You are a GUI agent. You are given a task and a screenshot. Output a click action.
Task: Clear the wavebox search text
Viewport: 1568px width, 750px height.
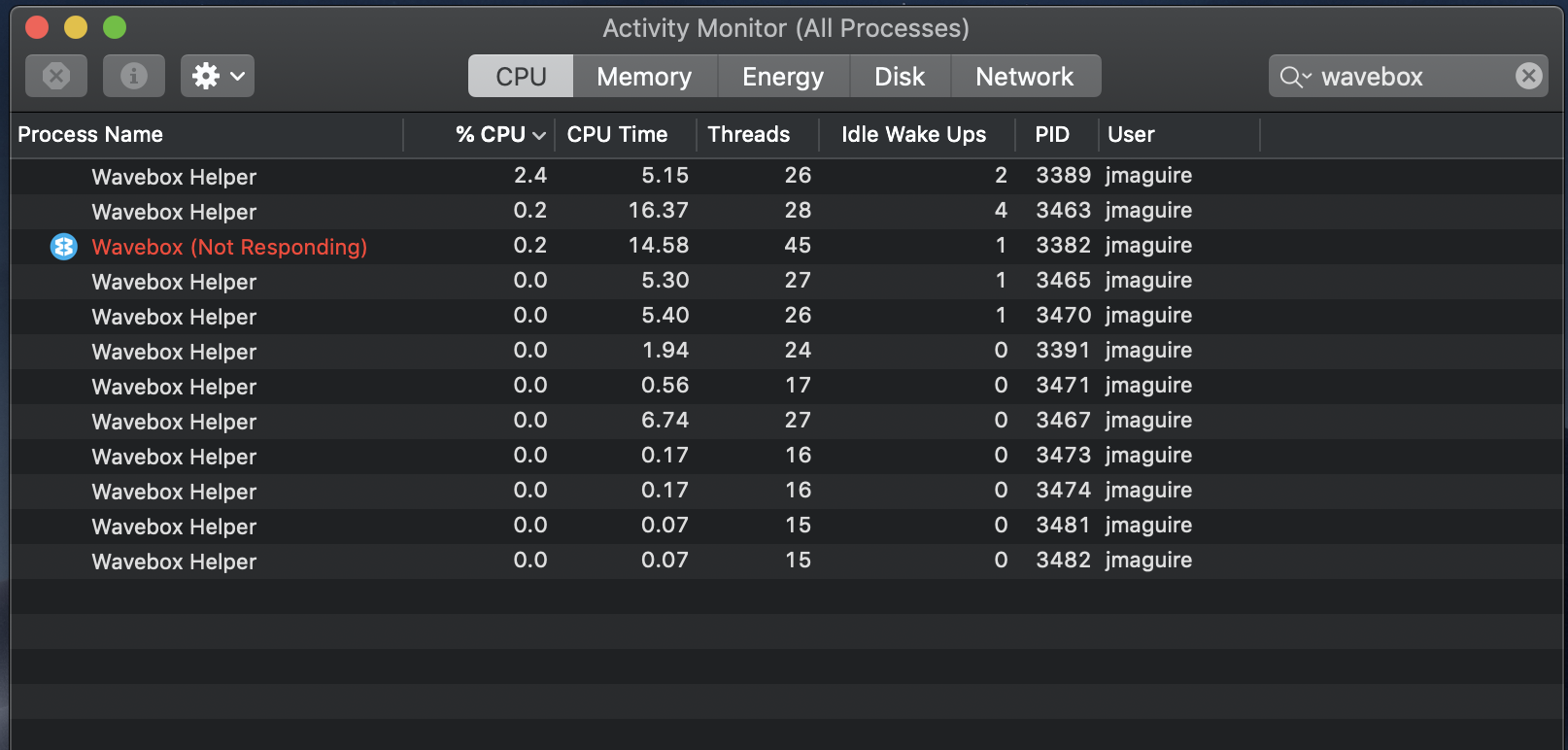(x=1529, y=76)
